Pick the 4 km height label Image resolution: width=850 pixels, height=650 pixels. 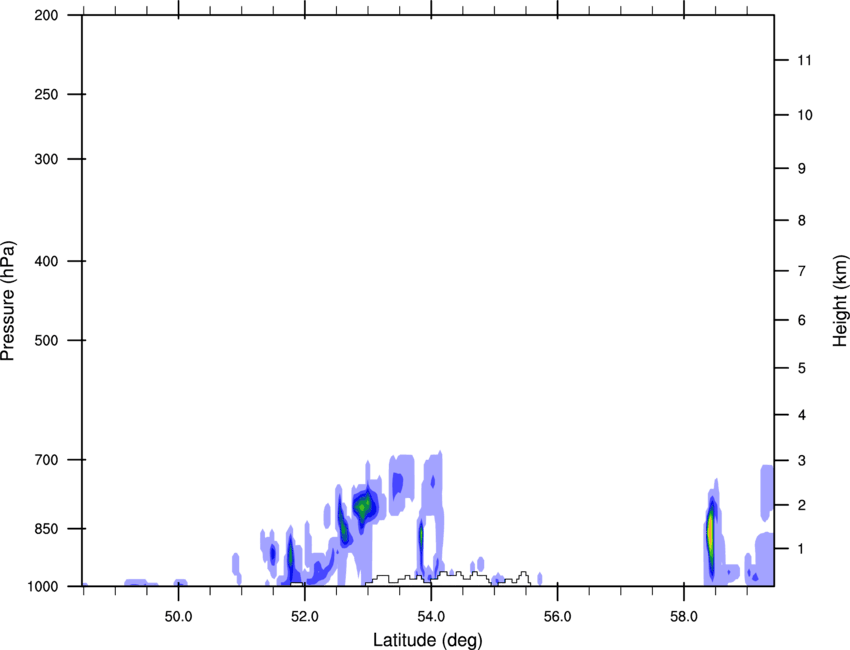click(x=802, y=415)
